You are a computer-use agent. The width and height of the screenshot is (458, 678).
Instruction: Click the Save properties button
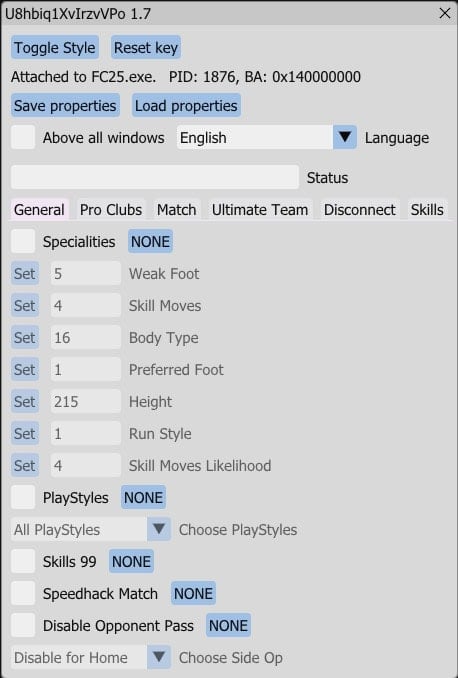point(65,106)
